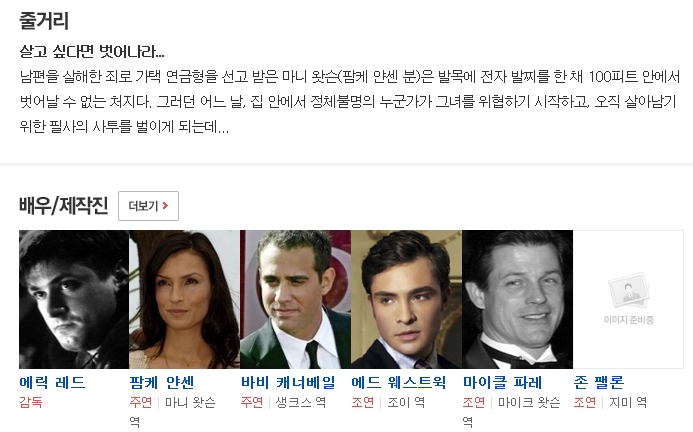693x432 pixels.
Task: Open the 마이클 파레 name link
Action: tap(503, 382)
